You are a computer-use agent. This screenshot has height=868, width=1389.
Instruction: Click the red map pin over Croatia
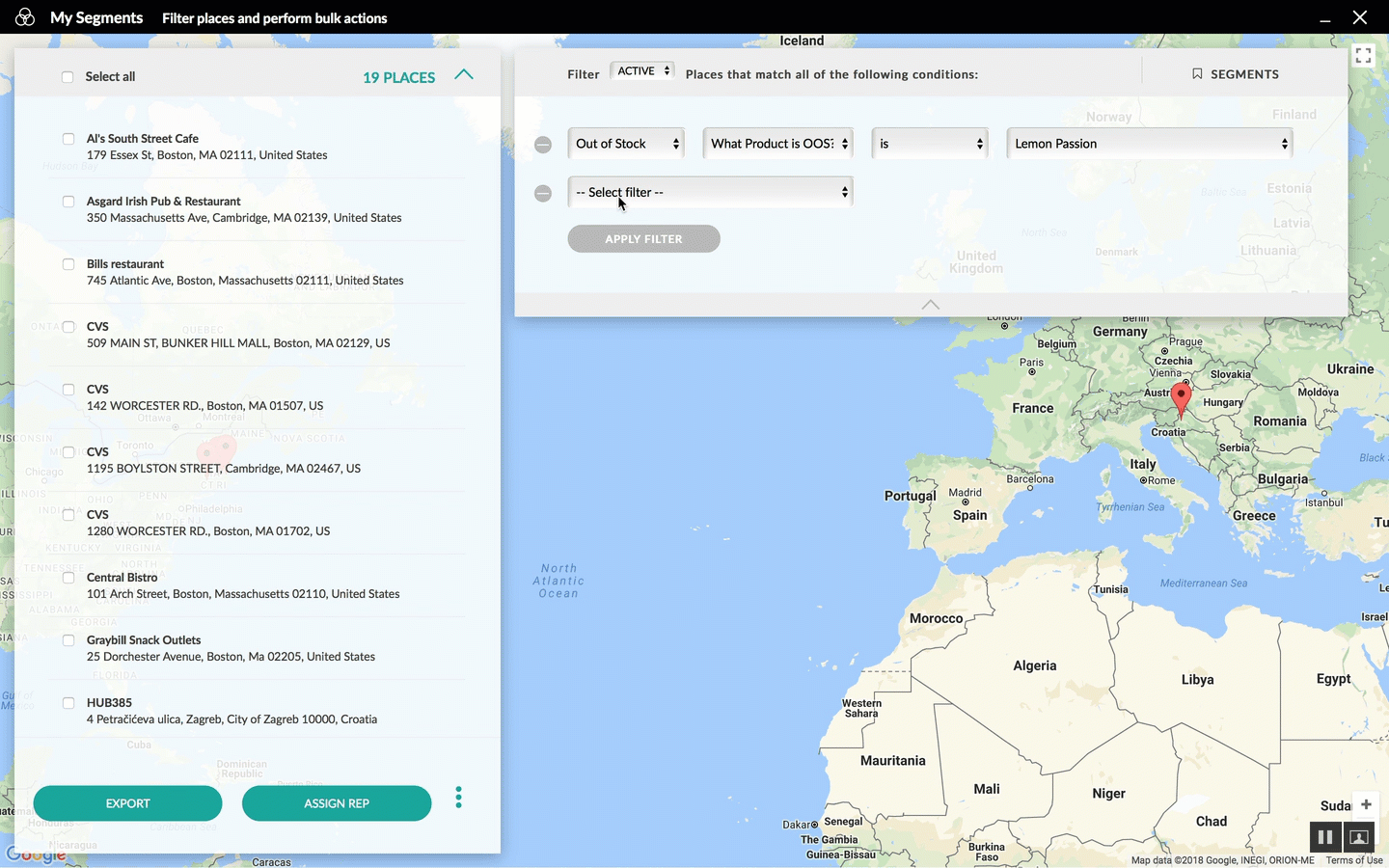[x=1181, y=398]
